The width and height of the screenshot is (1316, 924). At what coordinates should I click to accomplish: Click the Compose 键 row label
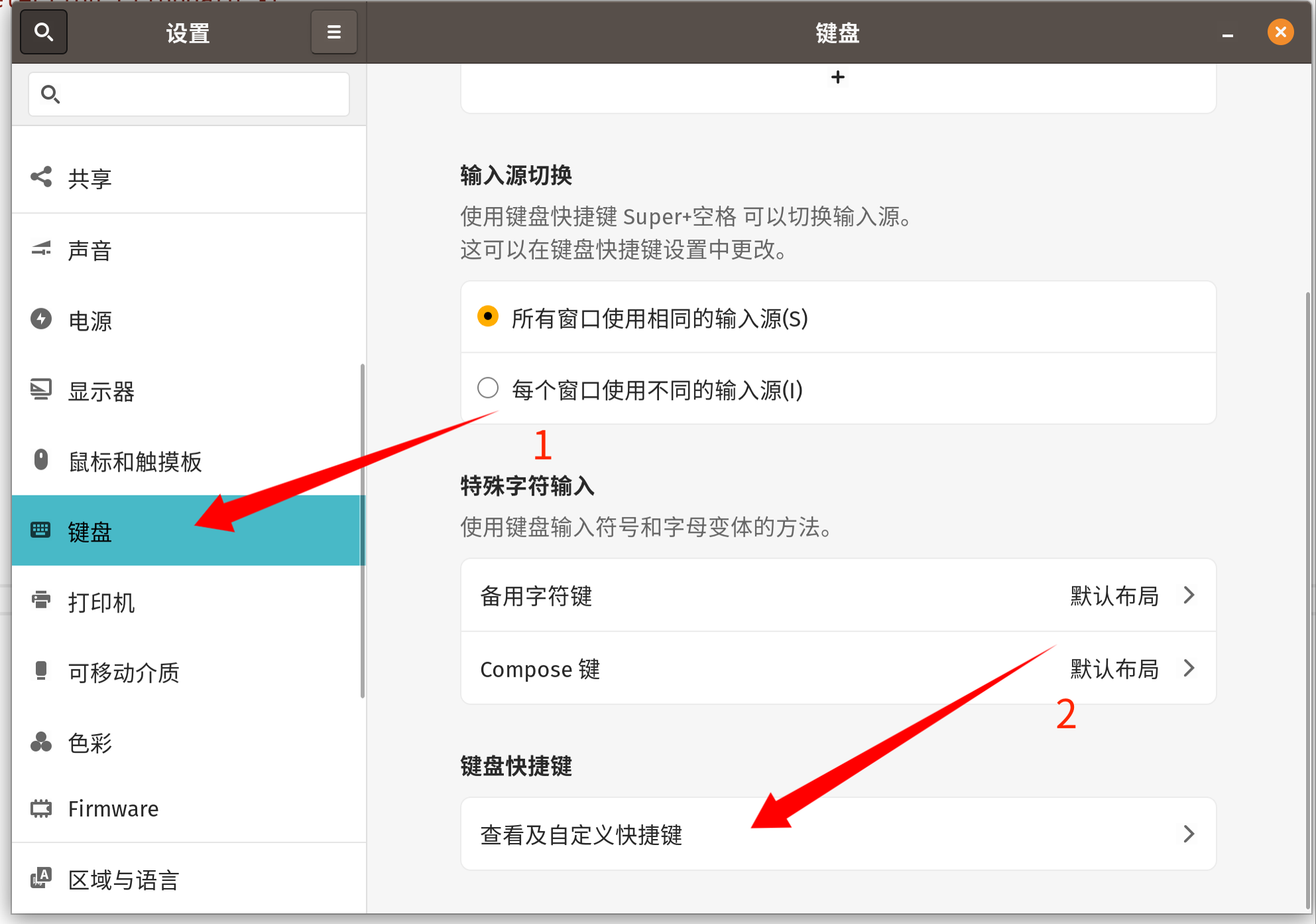[540, 669]
